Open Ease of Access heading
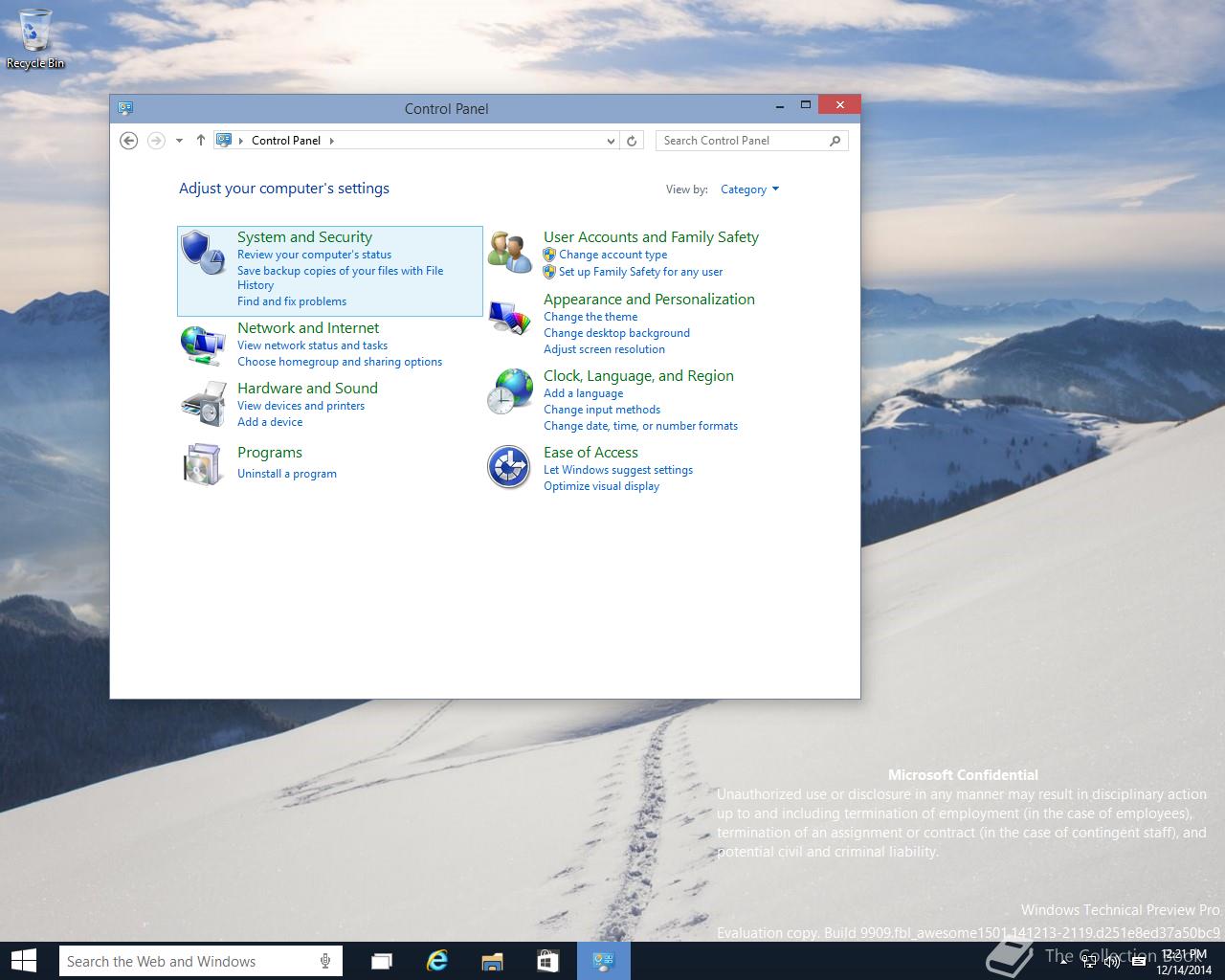The height and width of the screenshot is (980, 1225). click(590, 453)
